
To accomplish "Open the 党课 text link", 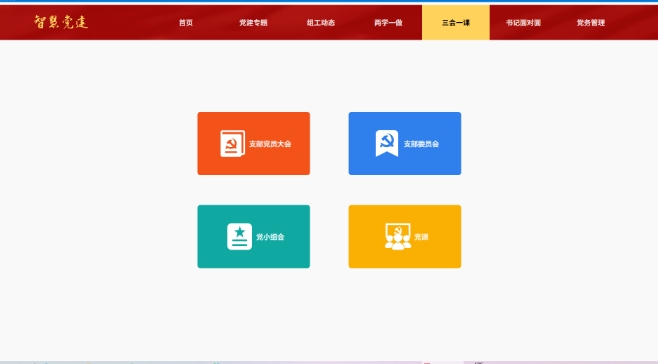I will [x=421, y=237].
